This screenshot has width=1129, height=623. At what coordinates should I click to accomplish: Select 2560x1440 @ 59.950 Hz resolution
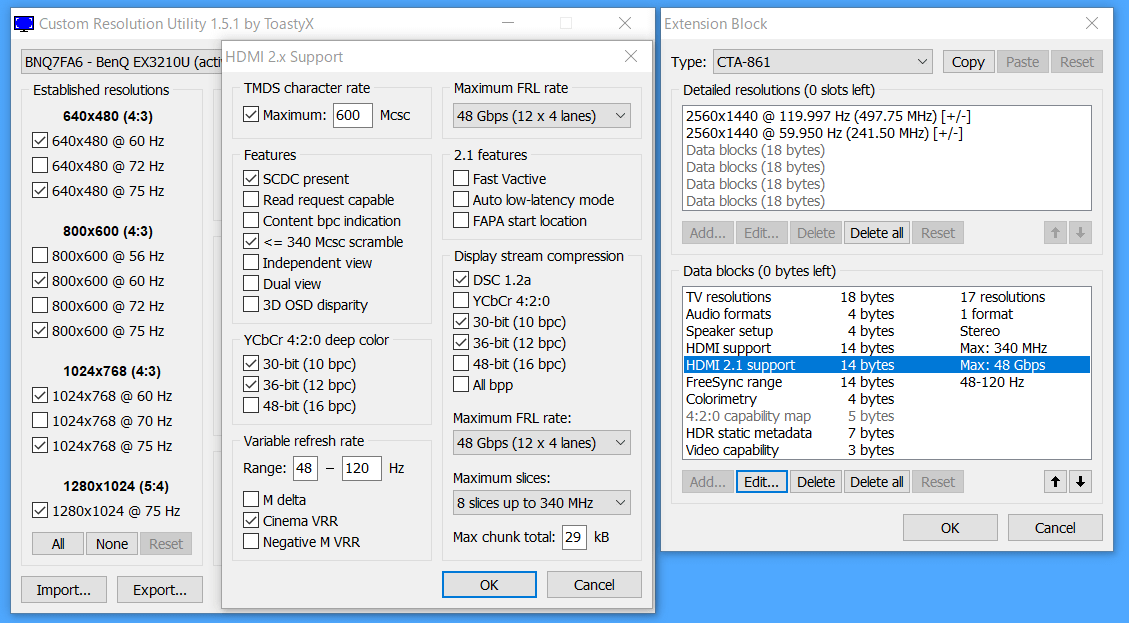886,133
